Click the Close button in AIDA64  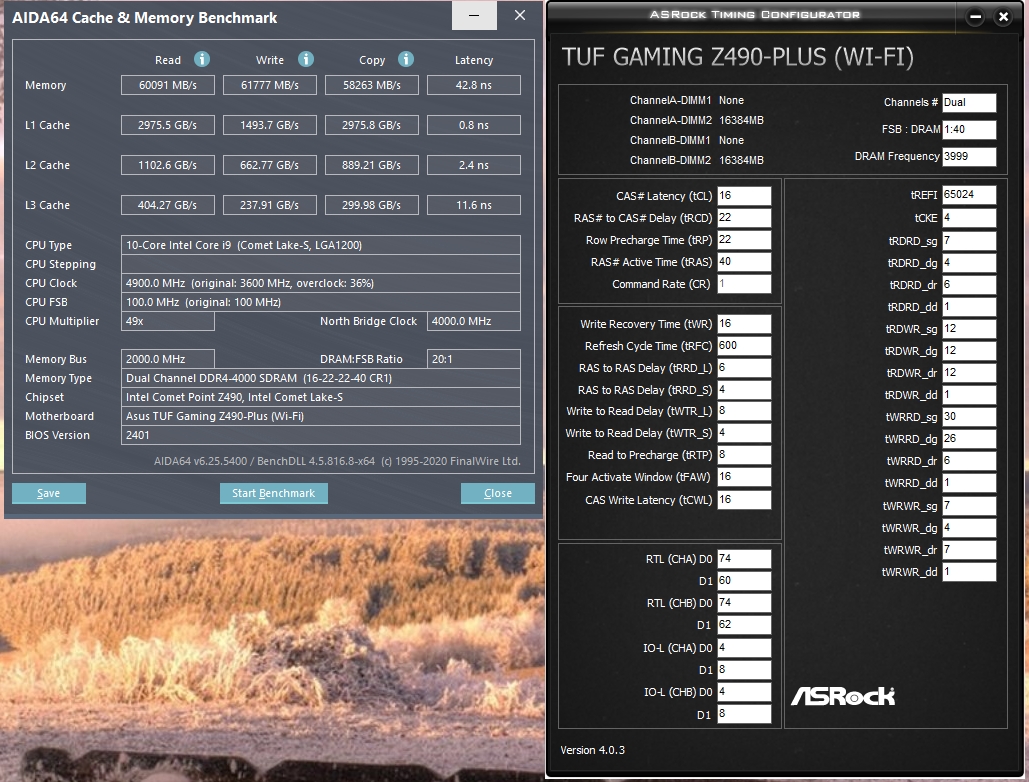click(x=497, y=493)
